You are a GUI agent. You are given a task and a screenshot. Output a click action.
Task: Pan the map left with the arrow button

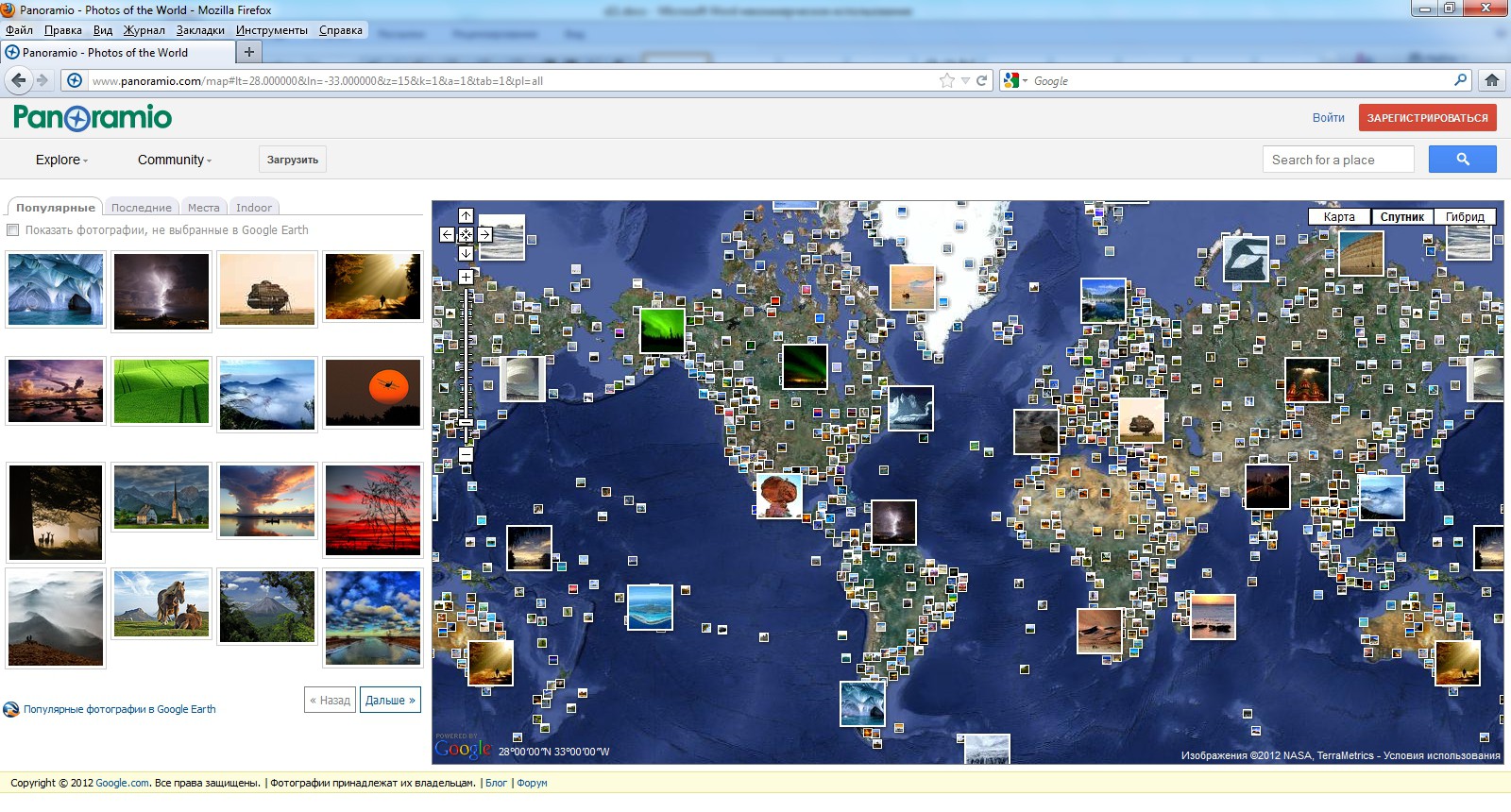[448, 234]
